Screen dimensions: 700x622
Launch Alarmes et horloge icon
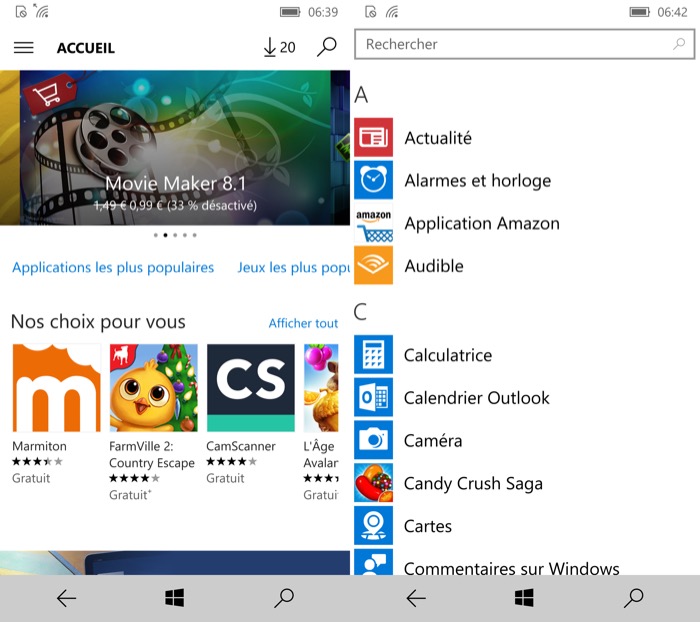click(x=374, y=180)
